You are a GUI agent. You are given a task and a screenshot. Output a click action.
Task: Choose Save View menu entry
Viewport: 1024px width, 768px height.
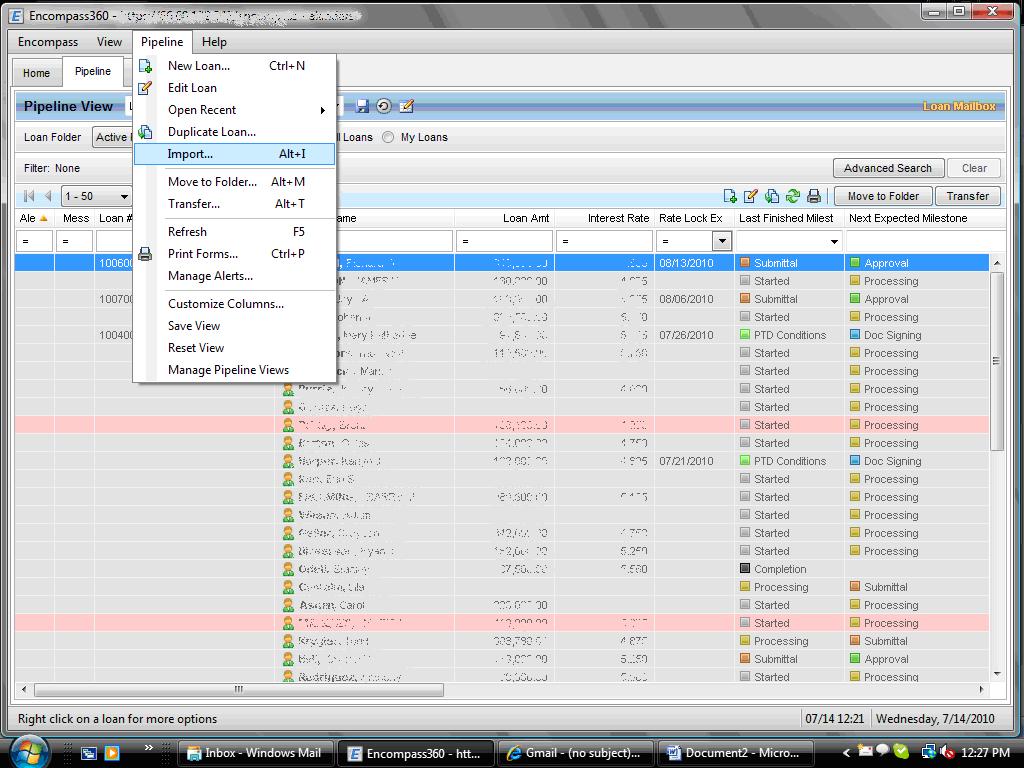(234, 326)
